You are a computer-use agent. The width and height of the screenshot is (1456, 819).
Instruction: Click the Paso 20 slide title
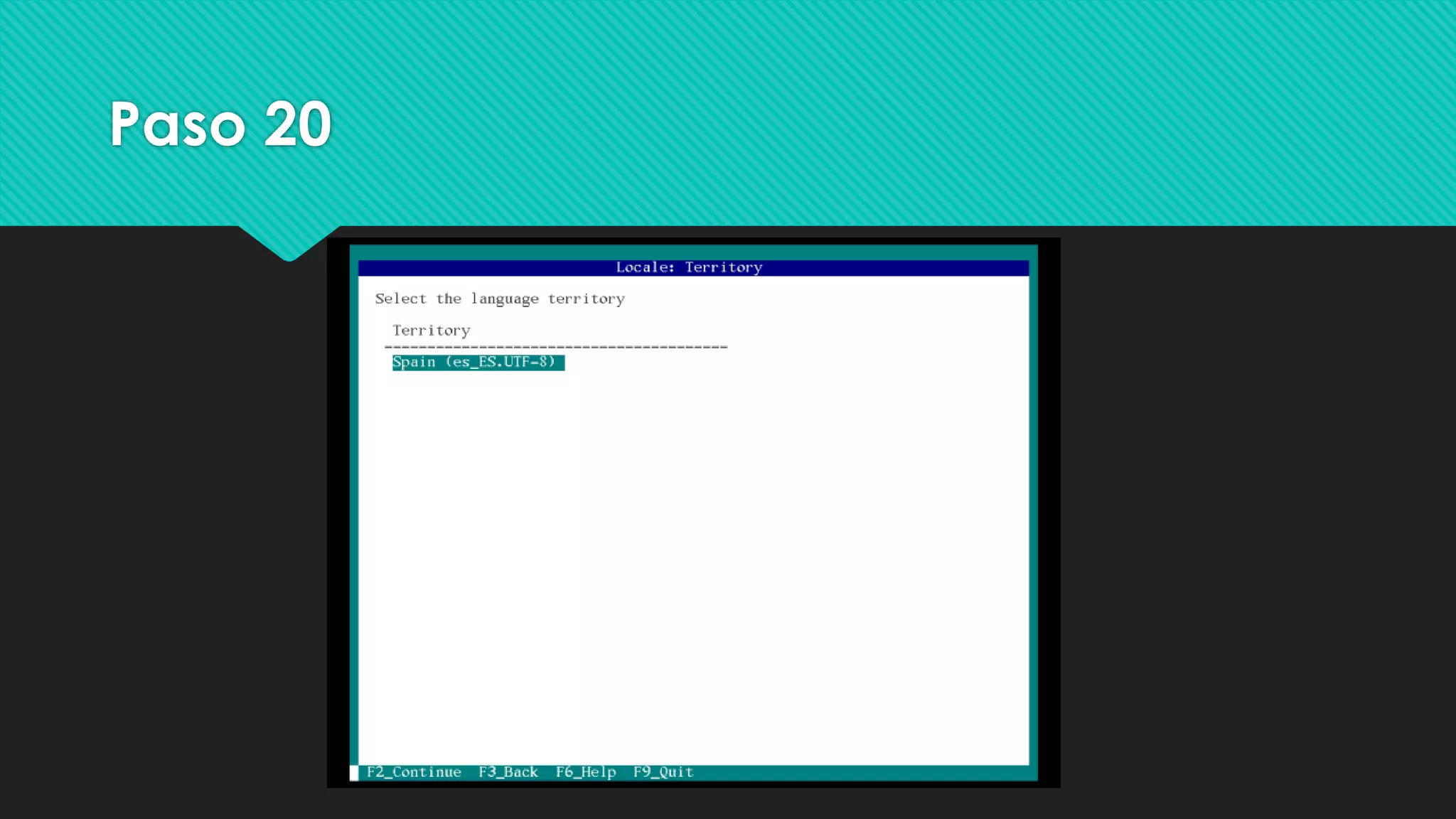pos(220,124)
